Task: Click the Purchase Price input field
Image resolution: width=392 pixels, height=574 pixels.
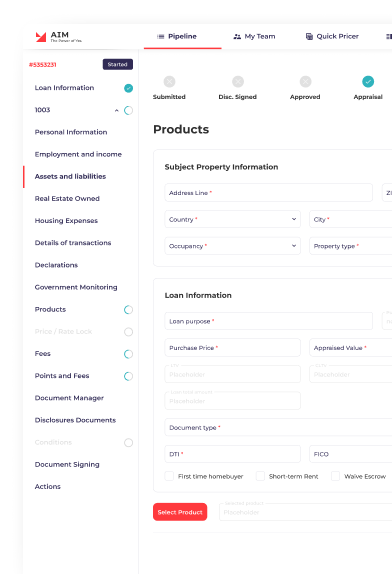Action: (x=232, y=348)
